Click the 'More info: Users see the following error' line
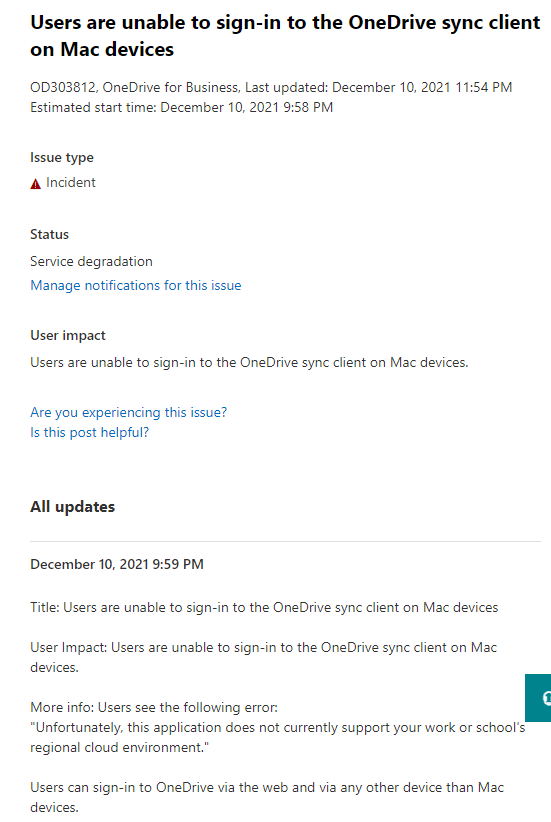The width and height of the screenshot is (551, 822). click(154, 707)
